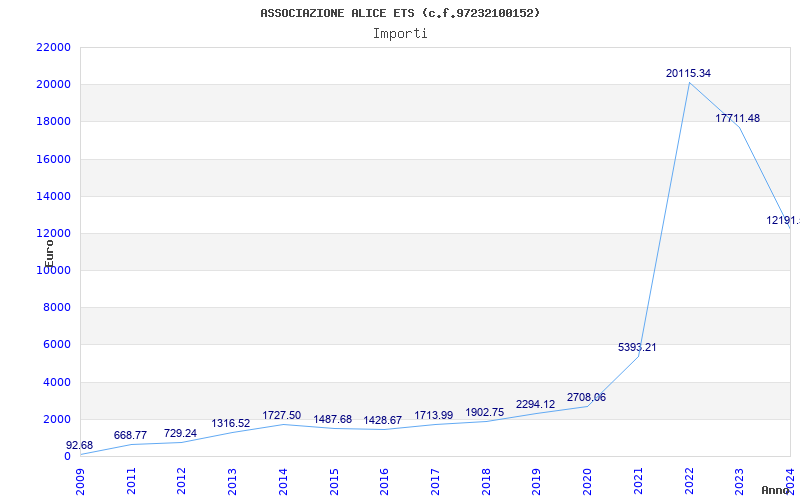800x500 pixels.
Task: Click the Anno axis label
Action: click(776, 490)
